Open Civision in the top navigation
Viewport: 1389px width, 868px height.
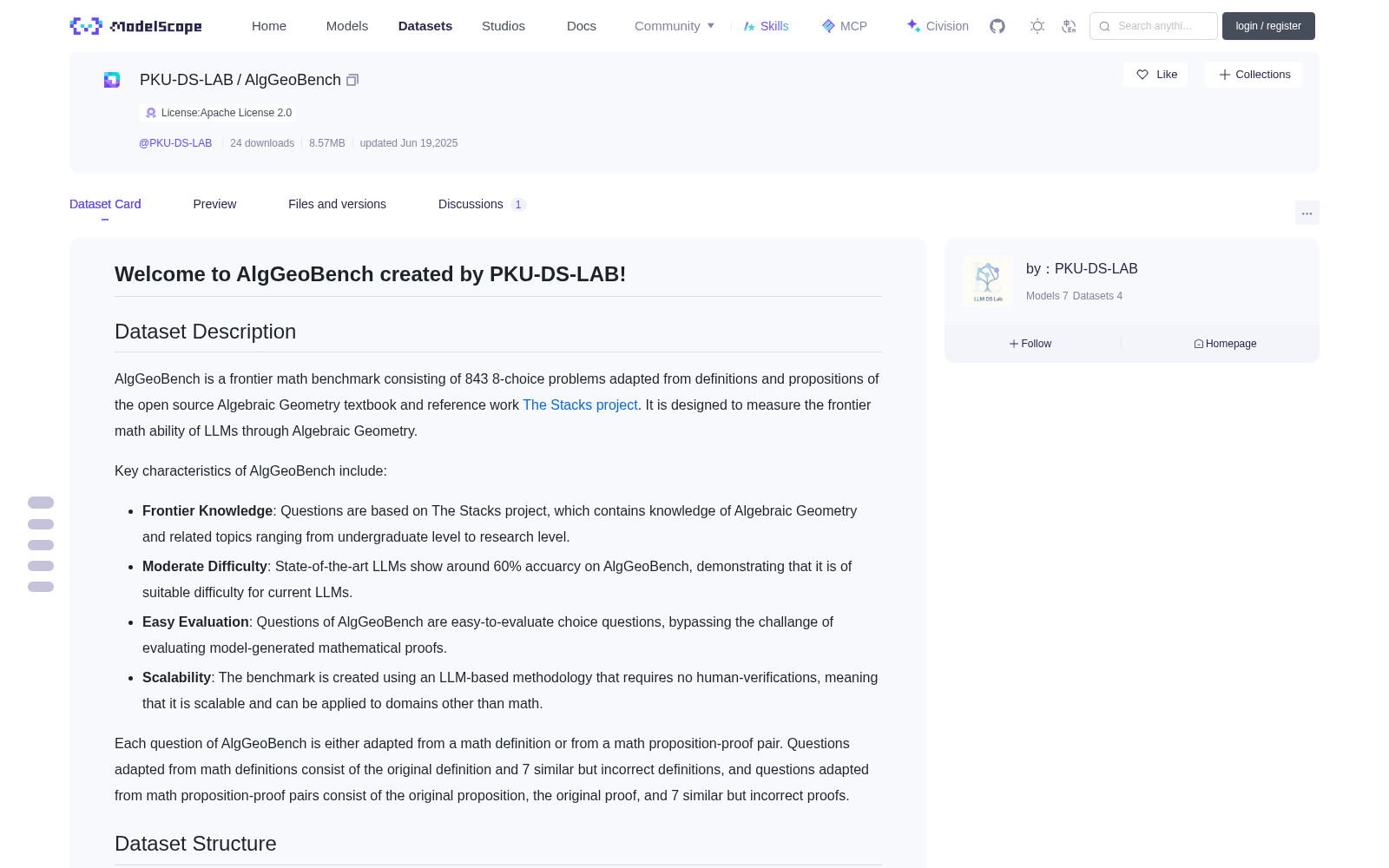(x=938, y=26)
